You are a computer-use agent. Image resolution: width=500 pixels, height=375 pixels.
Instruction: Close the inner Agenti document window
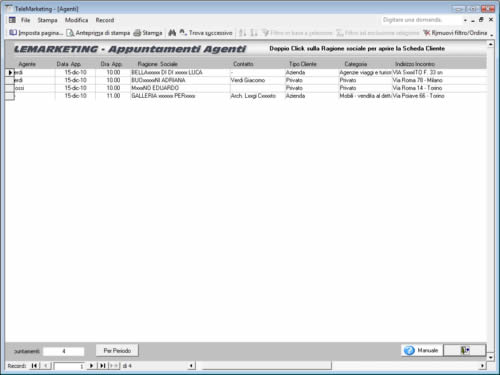pos(491,20)
